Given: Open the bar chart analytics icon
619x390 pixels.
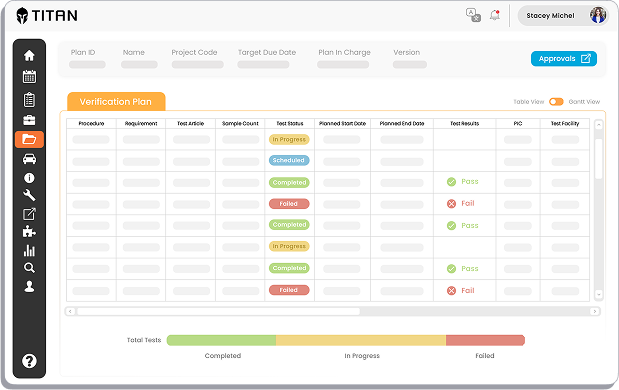Looking at the screenshot, I should [x=29, y=251].
